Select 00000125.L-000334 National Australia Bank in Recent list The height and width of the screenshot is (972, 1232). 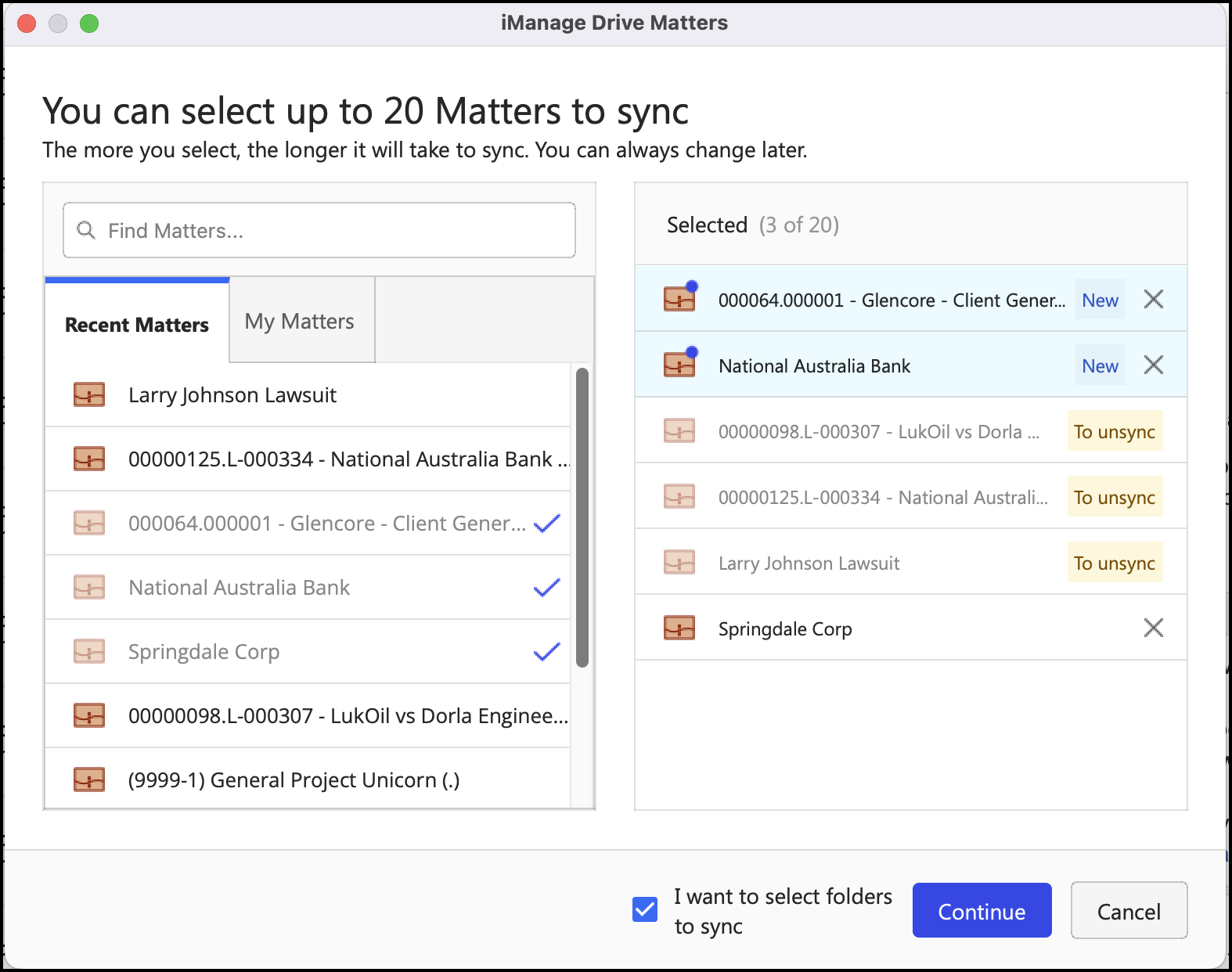(344, 459)
